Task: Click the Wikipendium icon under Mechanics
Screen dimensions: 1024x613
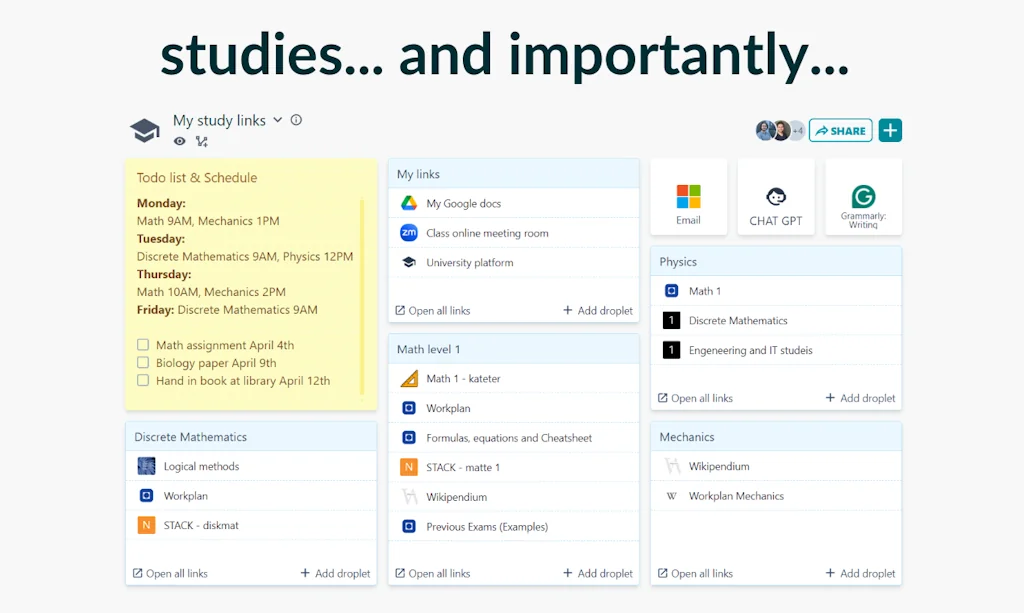Action: pos(671,466)
